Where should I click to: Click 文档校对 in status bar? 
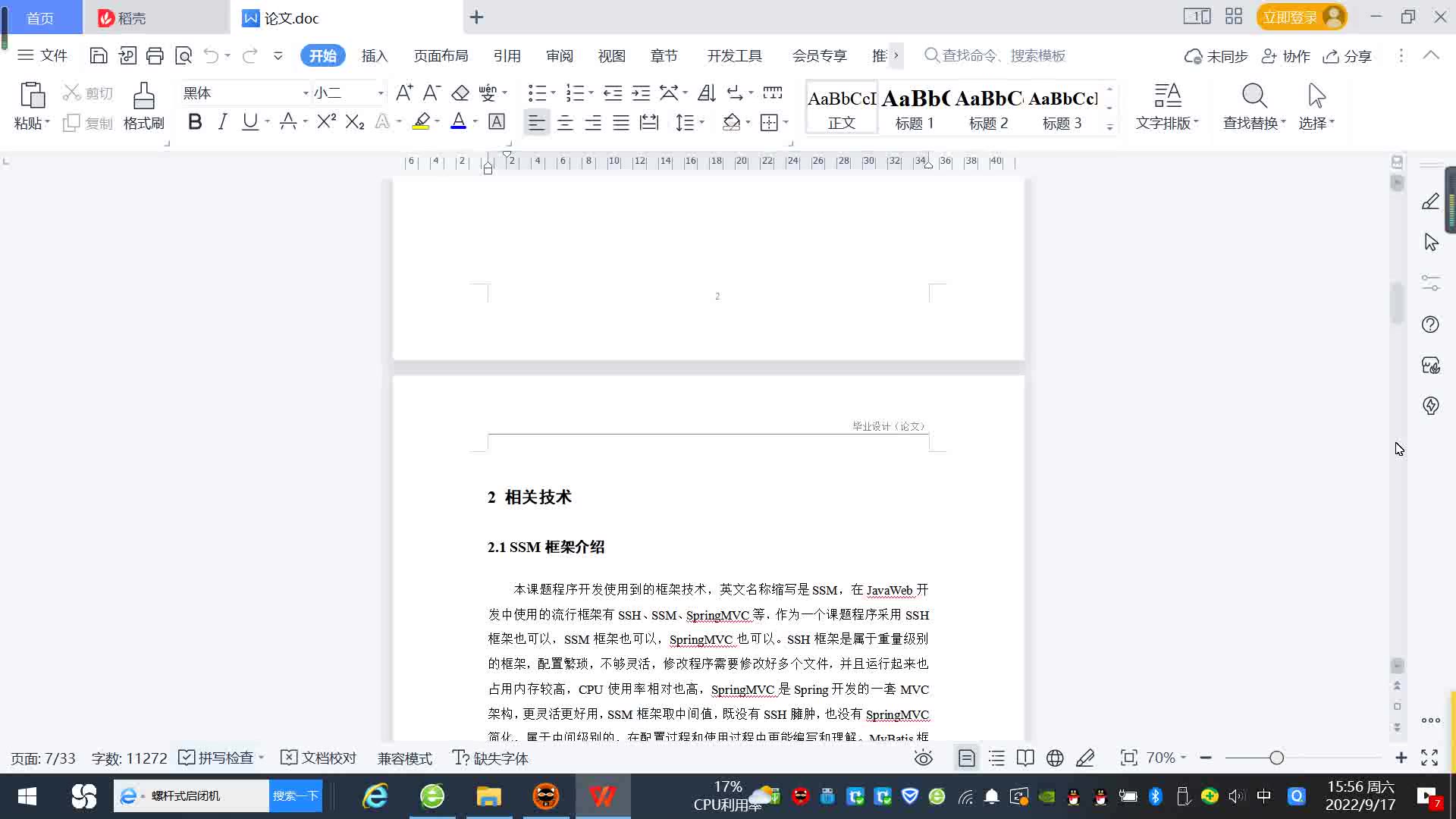tap(318, 758)
